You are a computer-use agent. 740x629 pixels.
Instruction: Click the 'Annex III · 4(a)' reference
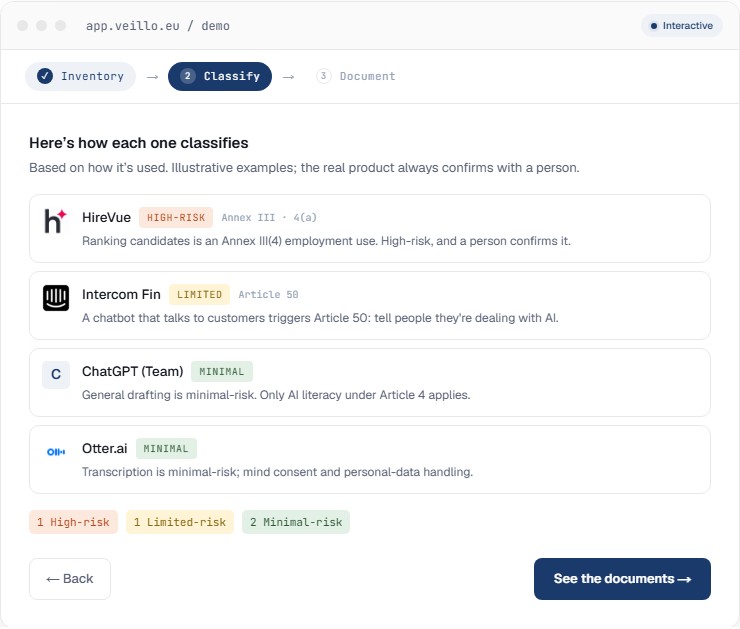click(269, 218)
